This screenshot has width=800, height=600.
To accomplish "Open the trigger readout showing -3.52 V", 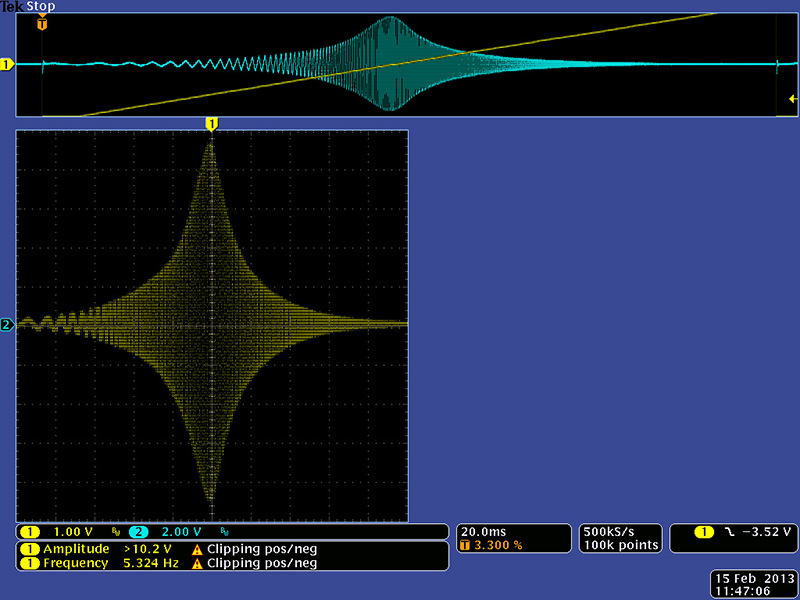I will 733,532.
